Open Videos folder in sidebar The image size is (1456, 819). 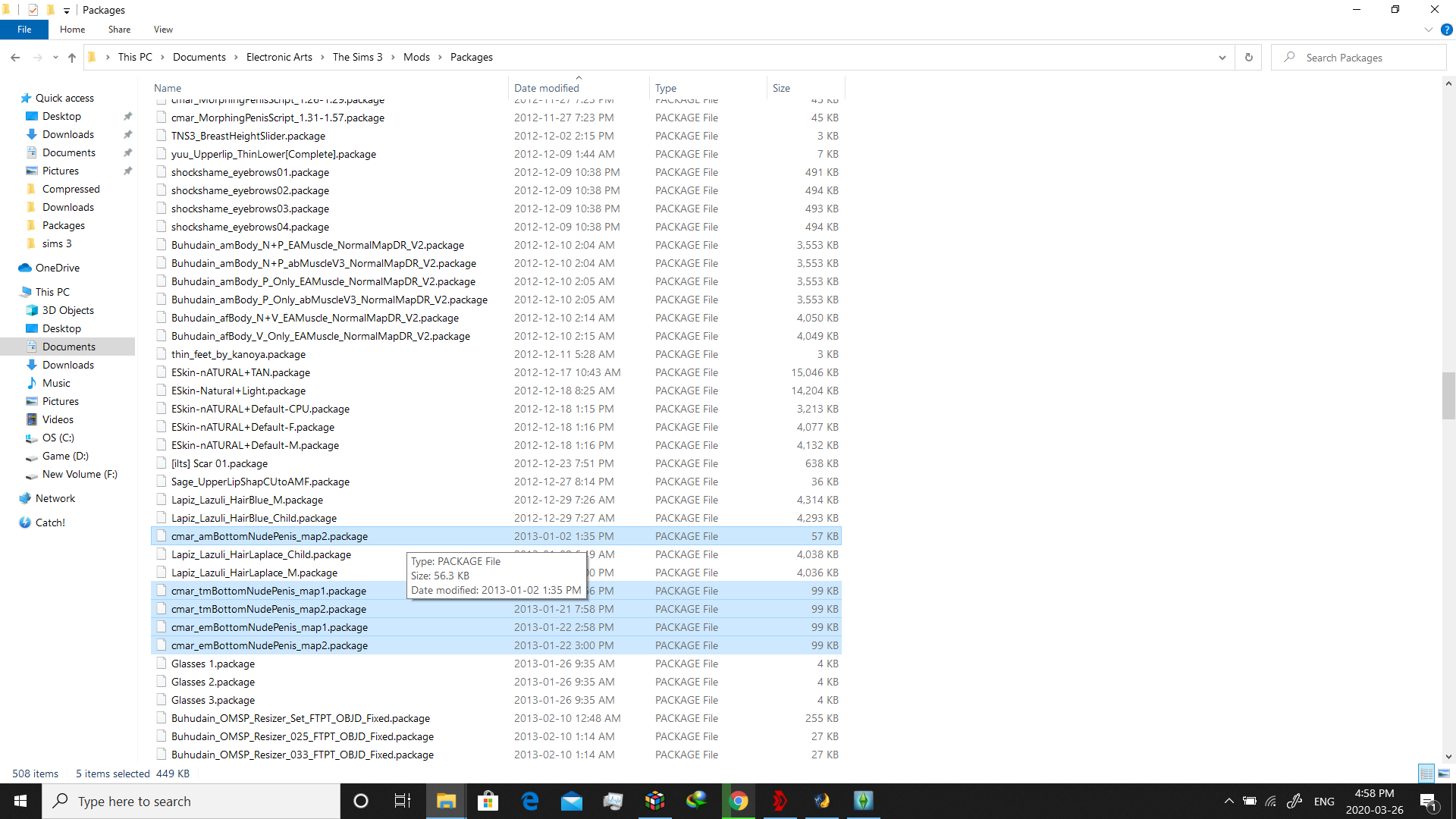pyautogui.click(x=58, y=419)
